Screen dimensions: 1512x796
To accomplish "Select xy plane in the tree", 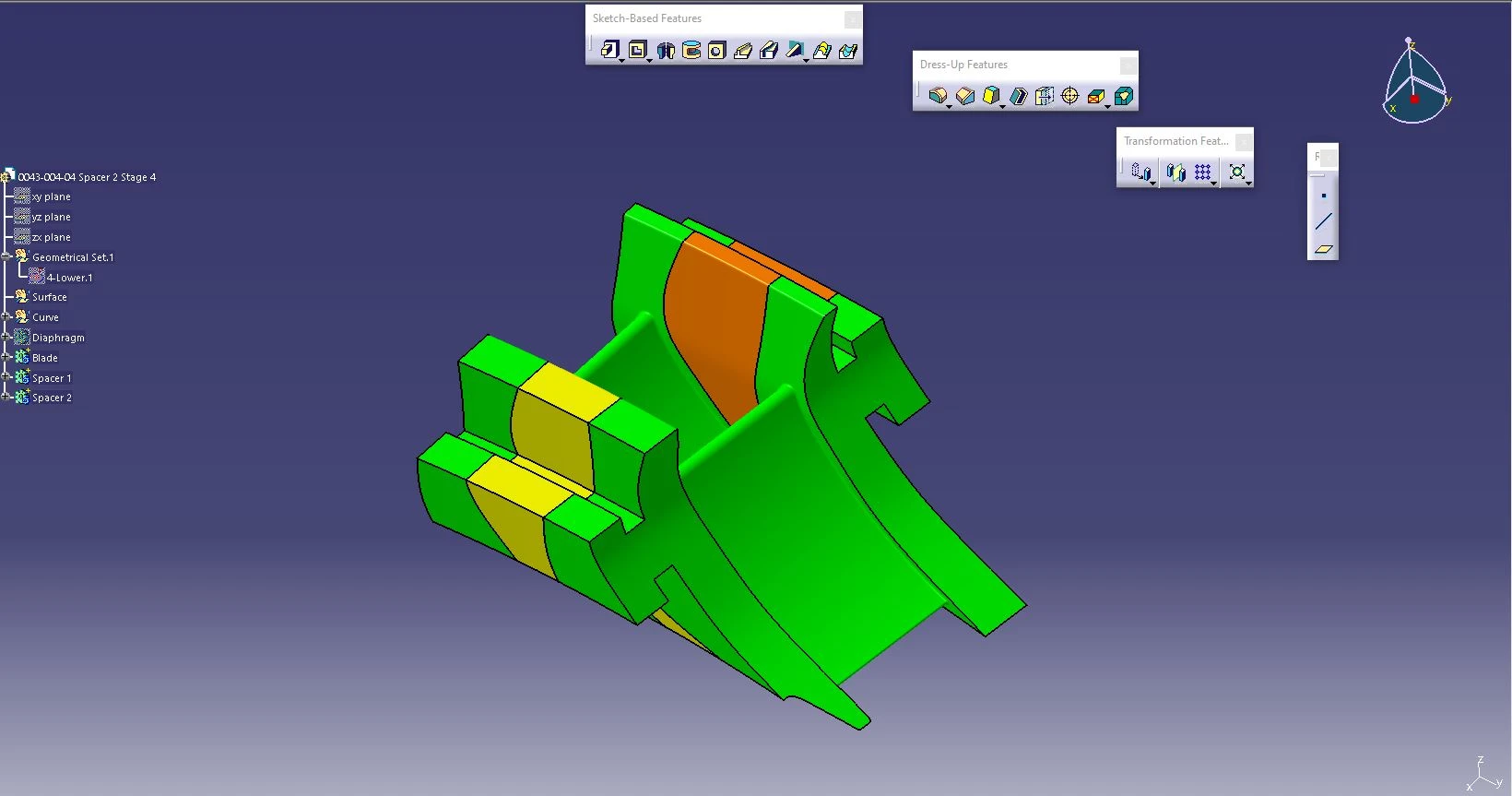I will (51, 196).
